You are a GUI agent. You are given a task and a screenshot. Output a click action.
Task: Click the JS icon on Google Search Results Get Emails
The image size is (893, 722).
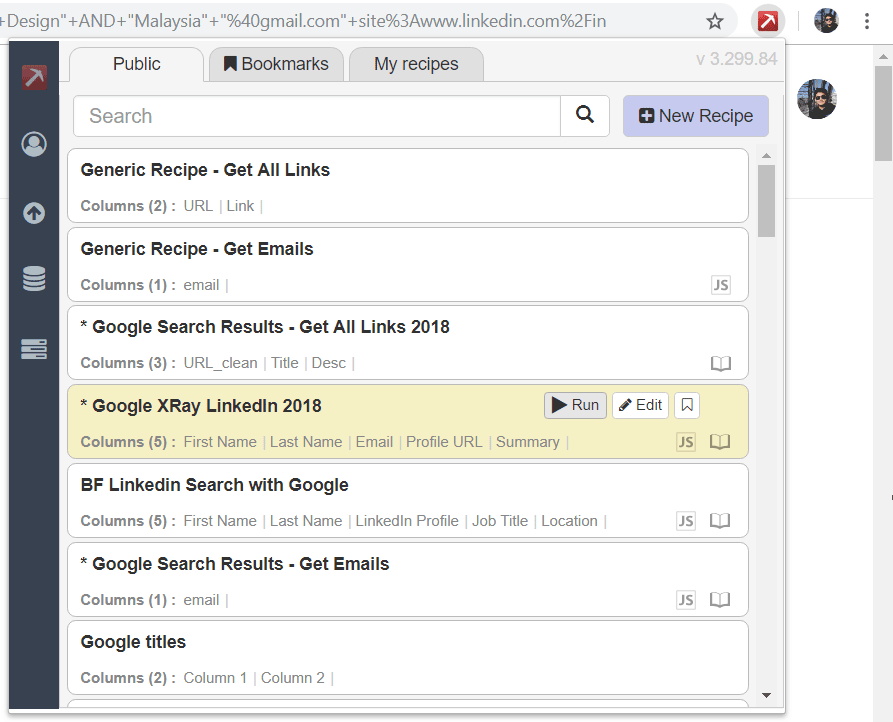(x=686, y=600)
